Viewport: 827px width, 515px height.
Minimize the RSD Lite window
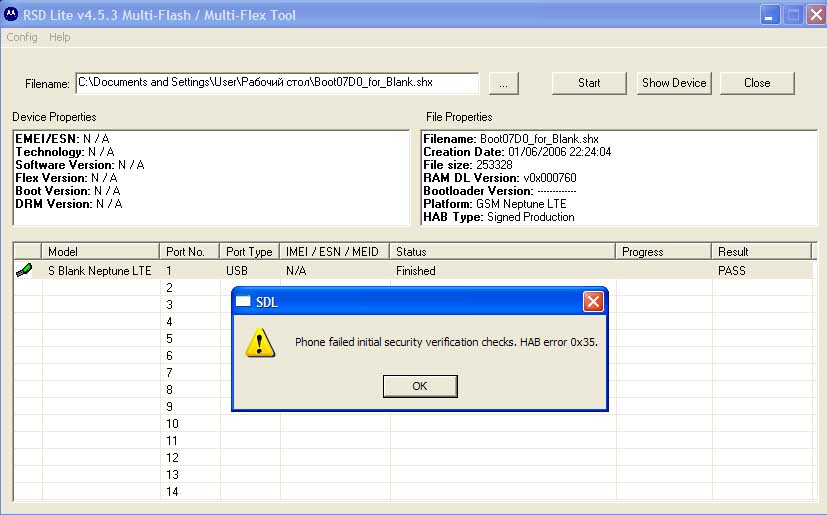pos(769,15)
